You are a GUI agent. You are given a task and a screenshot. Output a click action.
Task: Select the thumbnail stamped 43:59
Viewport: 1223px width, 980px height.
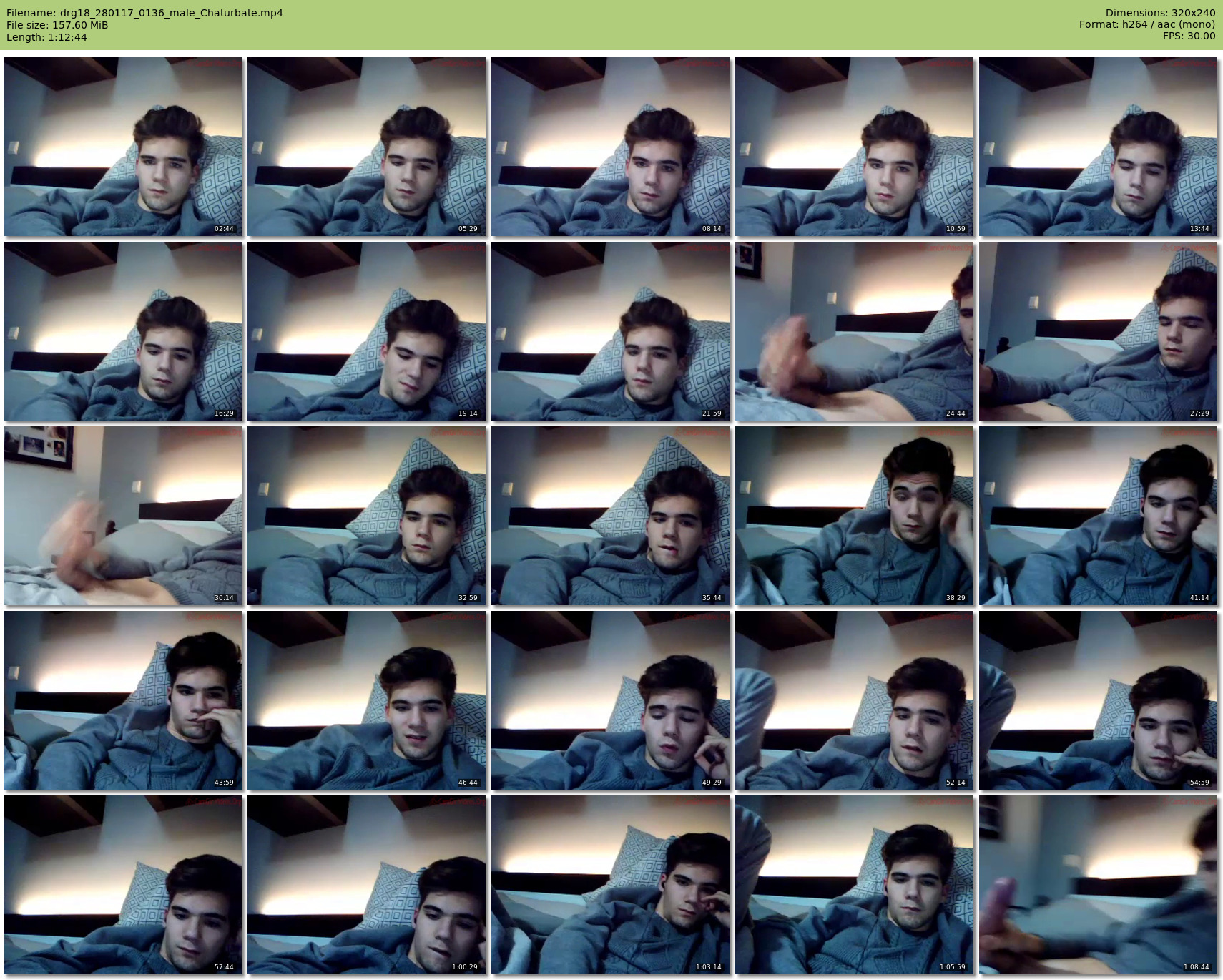click(x=122, y=700)
